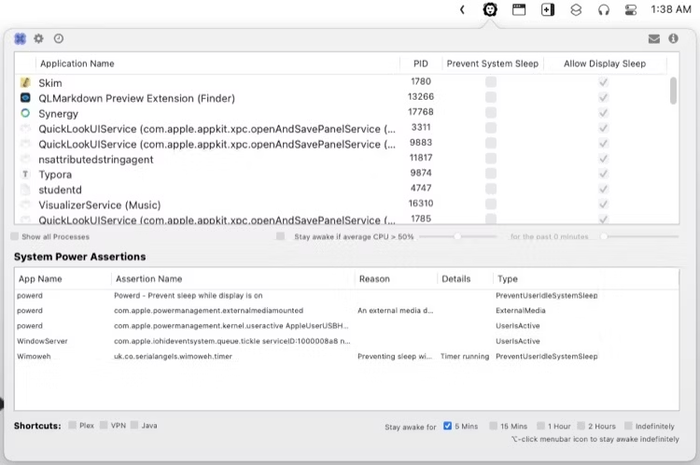700x465 pixels.
Task: Select the WindowServer assertion row
Action: 347,341
